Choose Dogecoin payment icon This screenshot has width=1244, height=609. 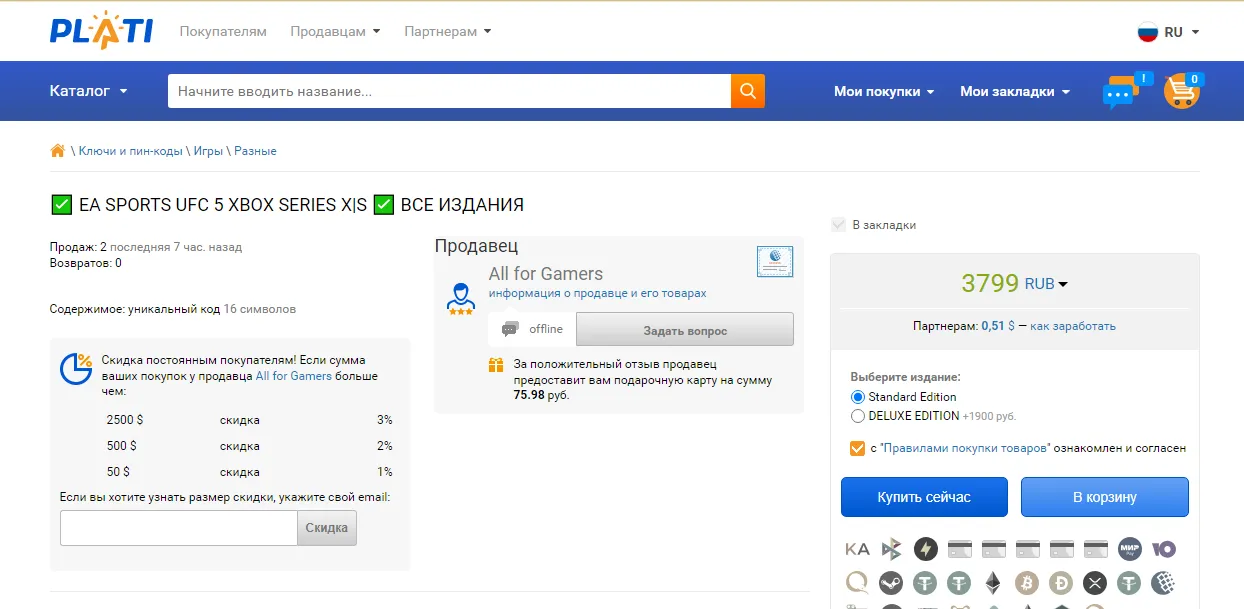[1061, 582]
